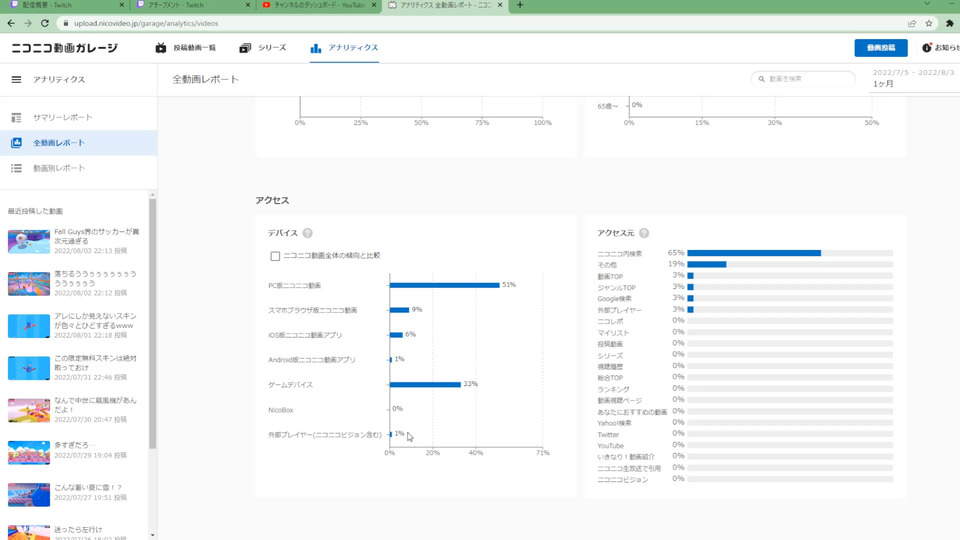The image size is (960, 540).
Task: Open the アナリティクス nav item
Action: pyautogui.click(x=344, y=48)
